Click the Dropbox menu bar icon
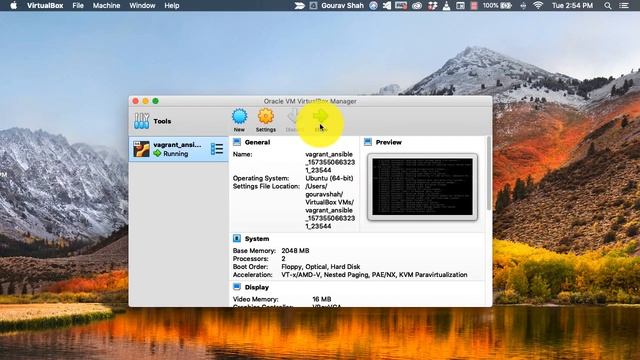Screen dimensions: 640x360 point(432,6)
